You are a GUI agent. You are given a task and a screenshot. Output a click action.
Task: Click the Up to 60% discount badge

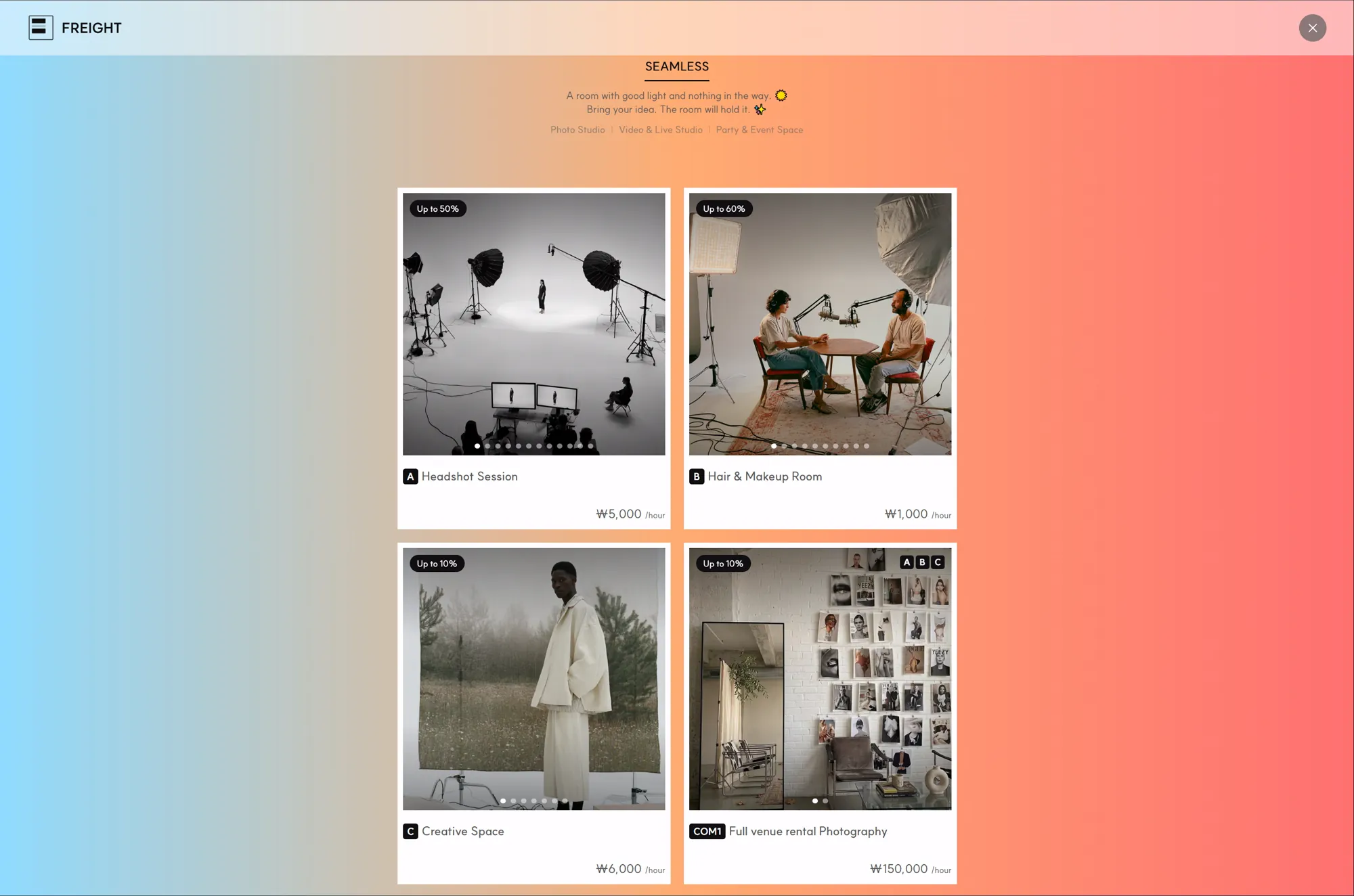724,208
